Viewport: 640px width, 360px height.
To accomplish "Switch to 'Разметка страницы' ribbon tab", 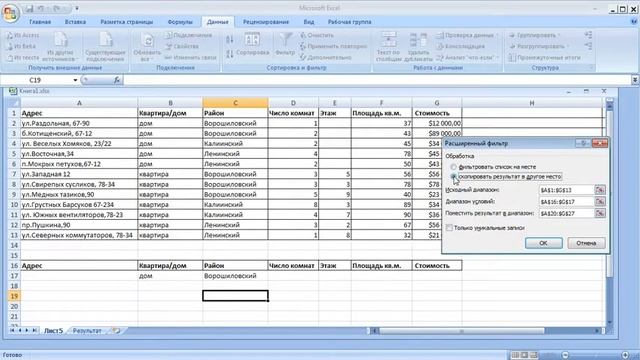I will [127, 22].
